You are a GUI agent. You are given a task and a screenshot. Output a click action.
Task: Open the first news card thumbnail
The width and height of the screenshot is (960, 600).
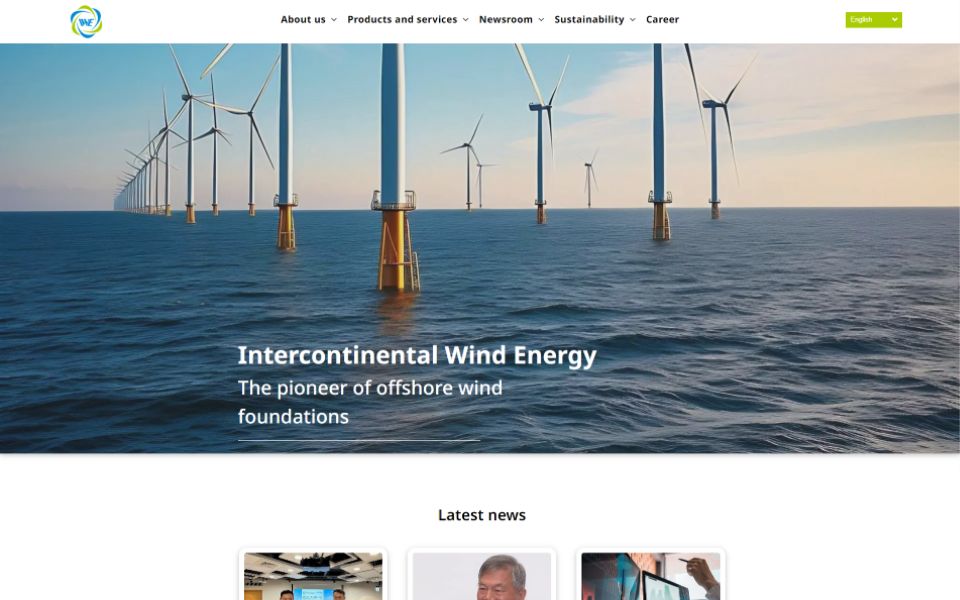point(313,576)
